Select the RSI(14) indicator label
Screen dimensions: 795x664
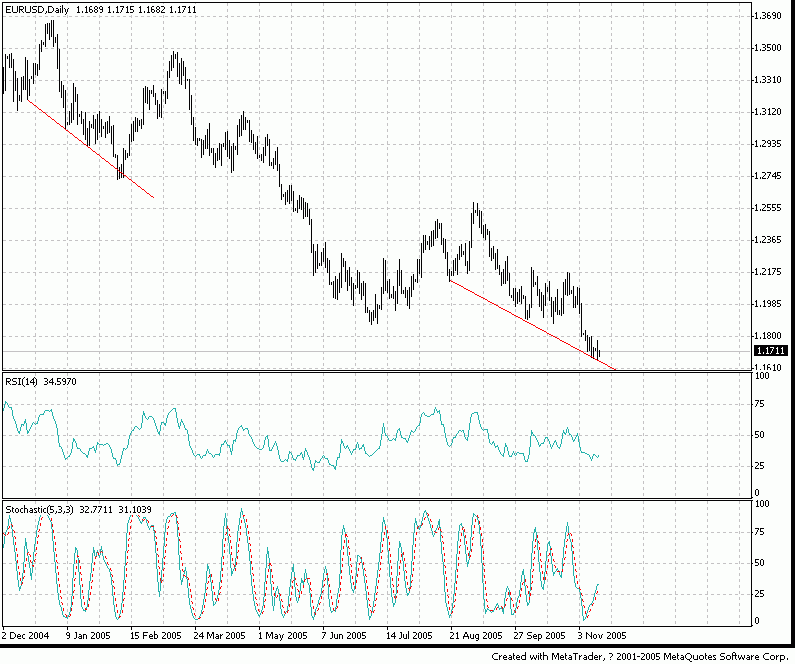(x=21, y=381)
